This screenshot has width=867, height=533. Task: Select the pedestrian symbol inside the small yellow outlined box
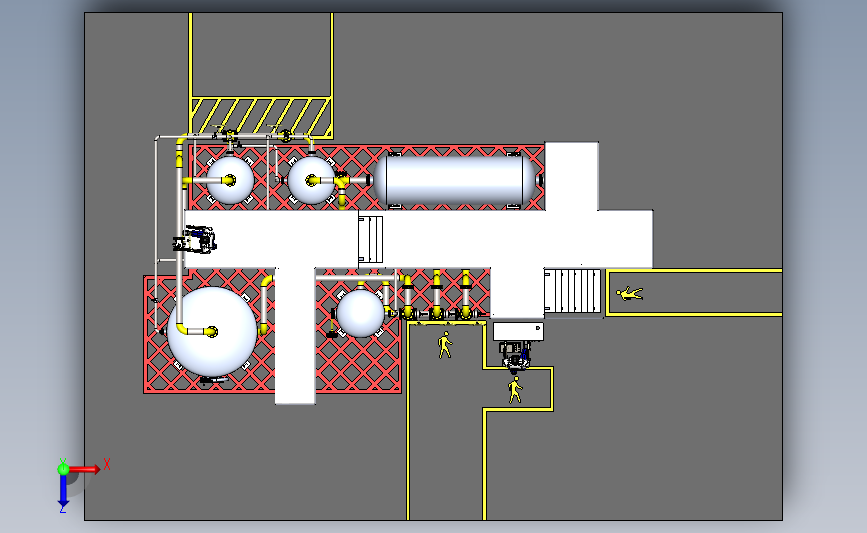coord(515,390)
